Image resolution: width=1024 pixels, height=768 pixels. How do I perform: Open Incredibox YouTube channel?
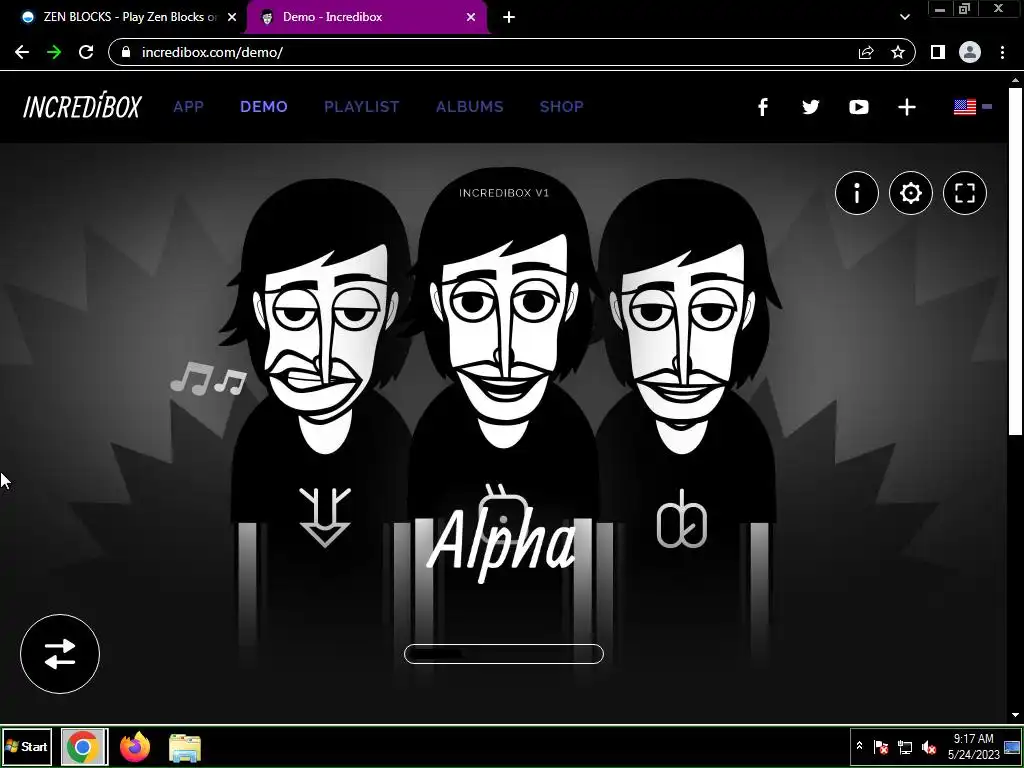(858, 107)
